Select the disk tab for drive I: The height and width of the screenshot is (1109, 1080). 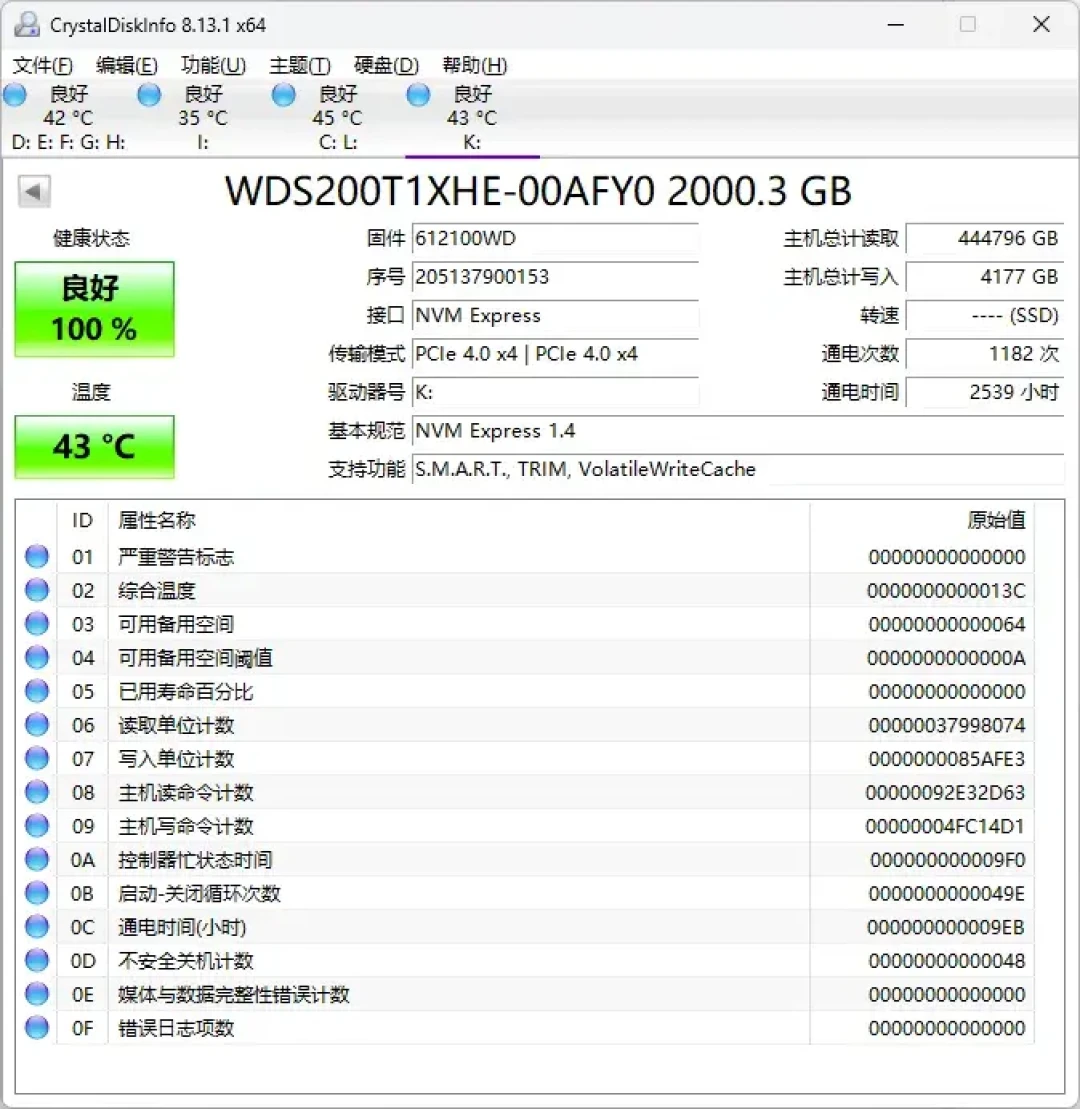203,117
